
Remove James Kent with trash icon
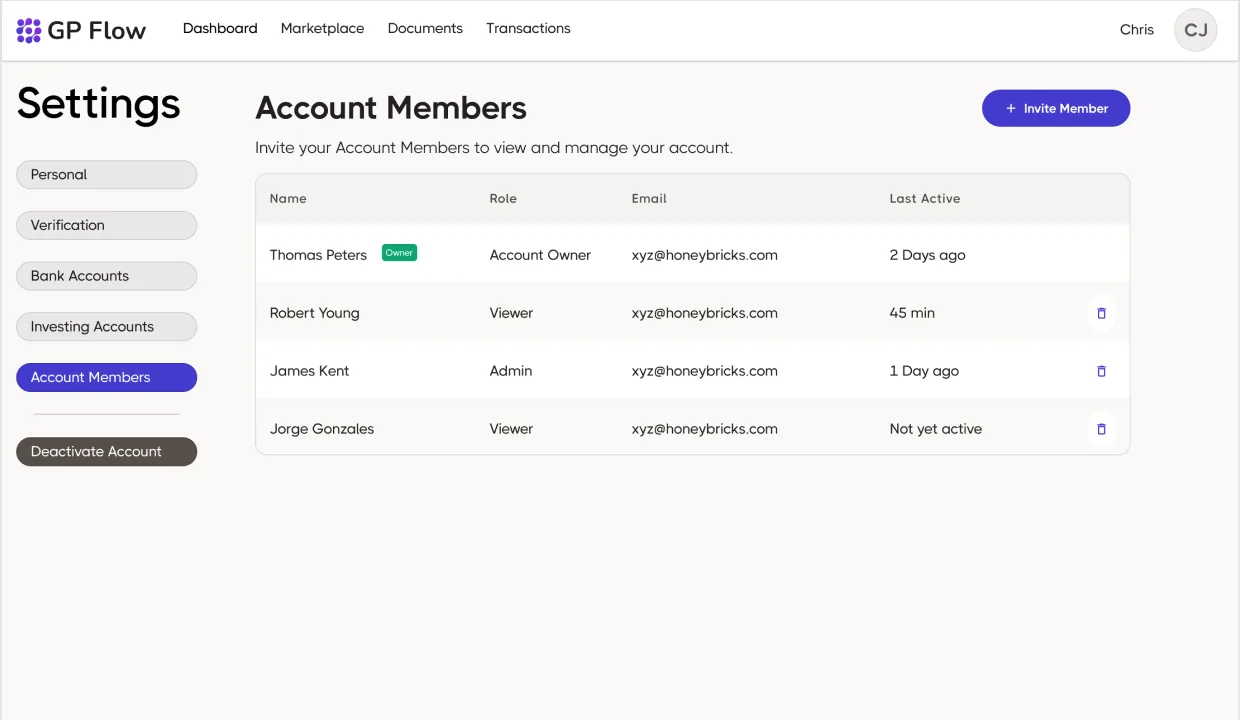[x=1102, y=371]
